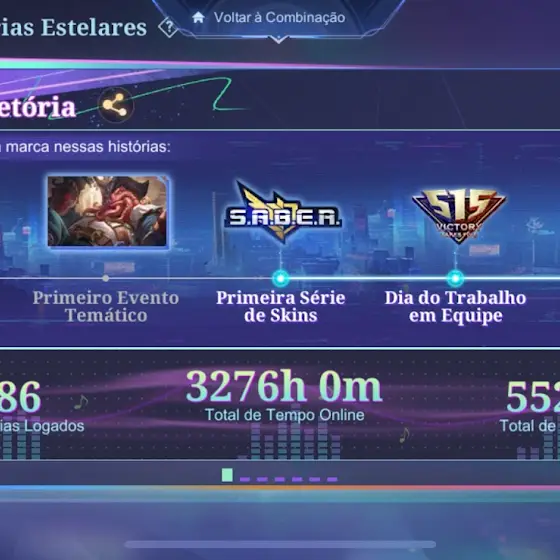The width and height of the screenshot is (560, 560).
Task: Select the 515 Victory logo
Action: (x=459, y=215)
